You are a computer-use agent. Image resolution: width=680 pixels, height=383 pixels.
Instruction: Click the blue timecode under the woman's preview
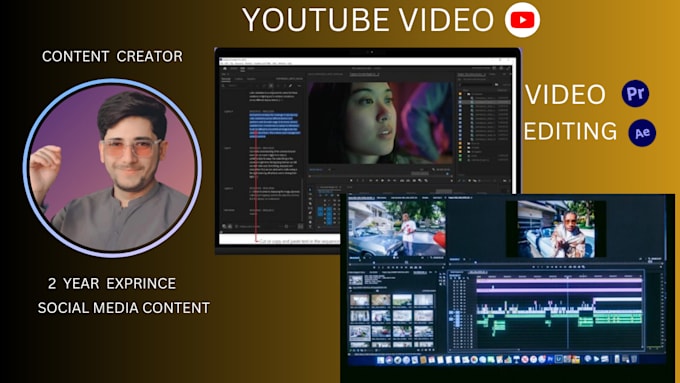point(316,170)
